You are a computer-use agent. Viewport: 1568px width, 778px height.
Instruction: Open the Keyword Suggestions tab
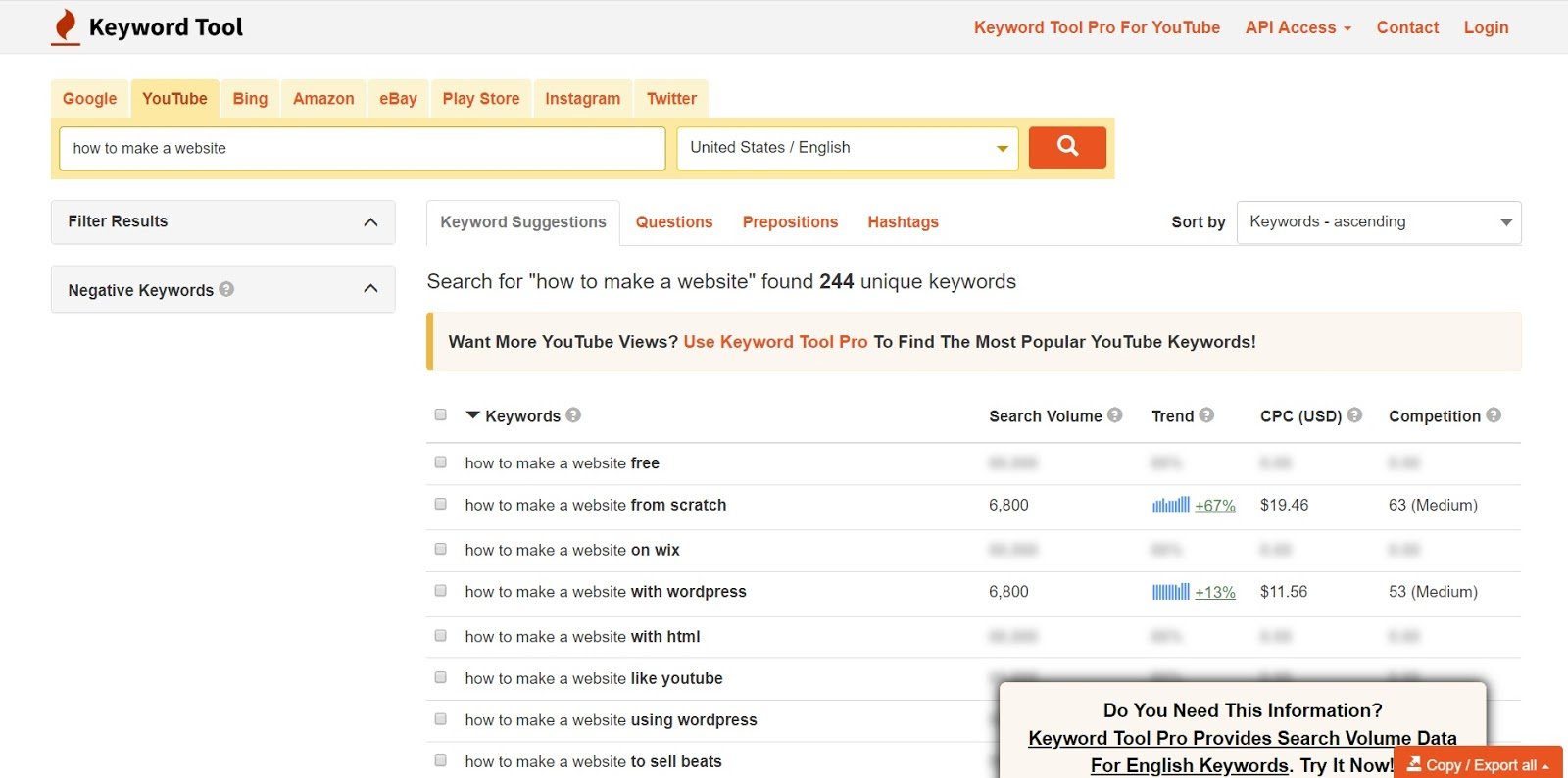[523, 222]
